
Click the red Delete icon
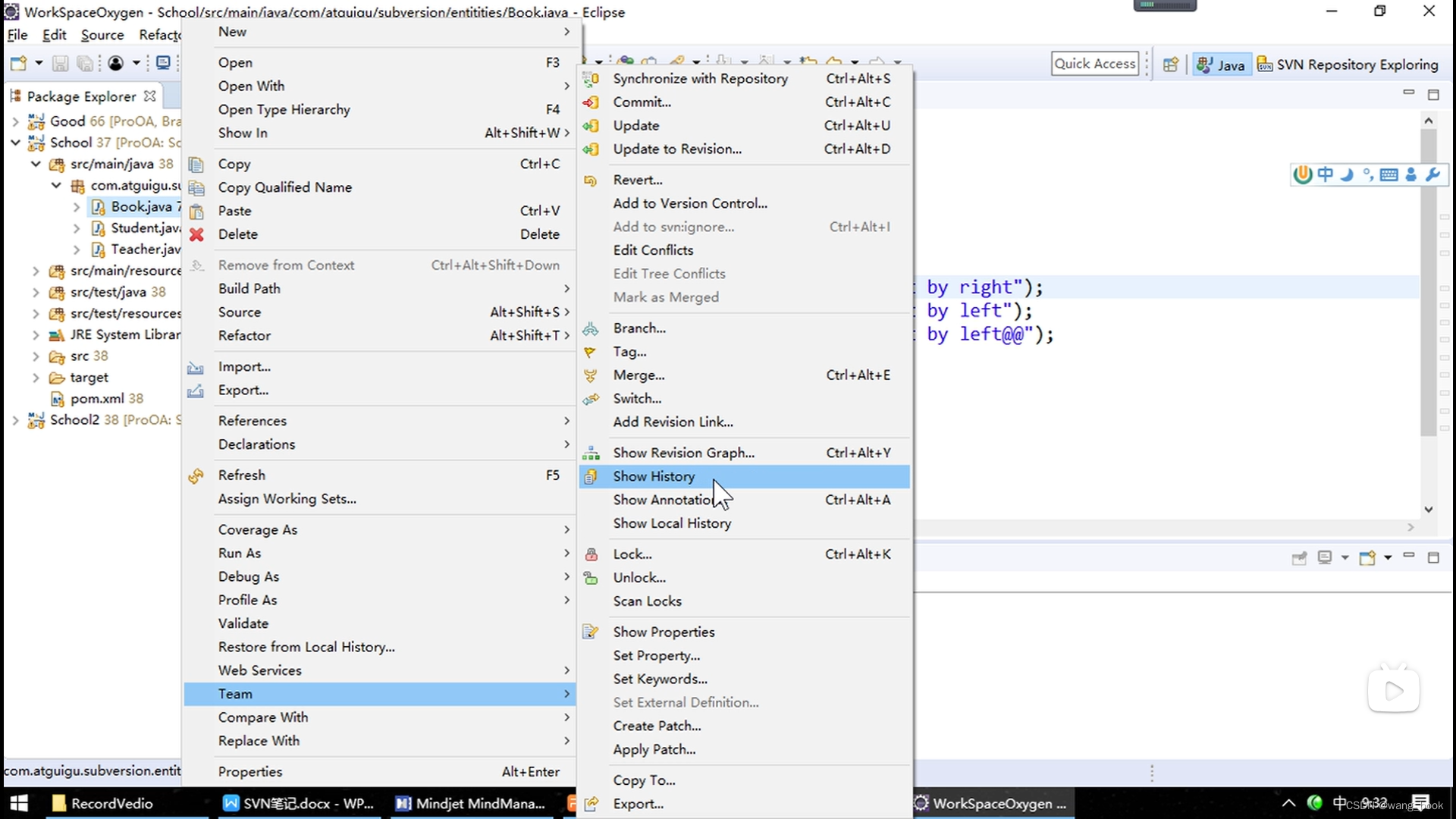pyautogui.click(x=196, y=235)
